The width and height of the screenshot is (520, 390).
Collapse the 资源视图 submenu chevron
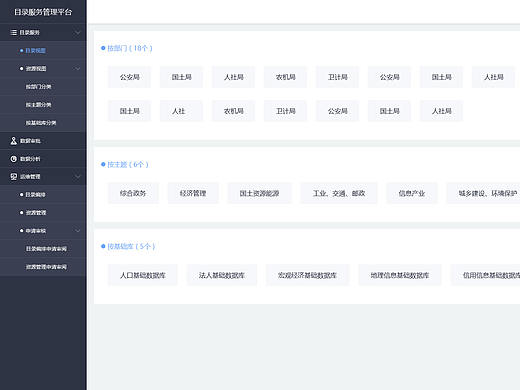(x=77, y=69)
